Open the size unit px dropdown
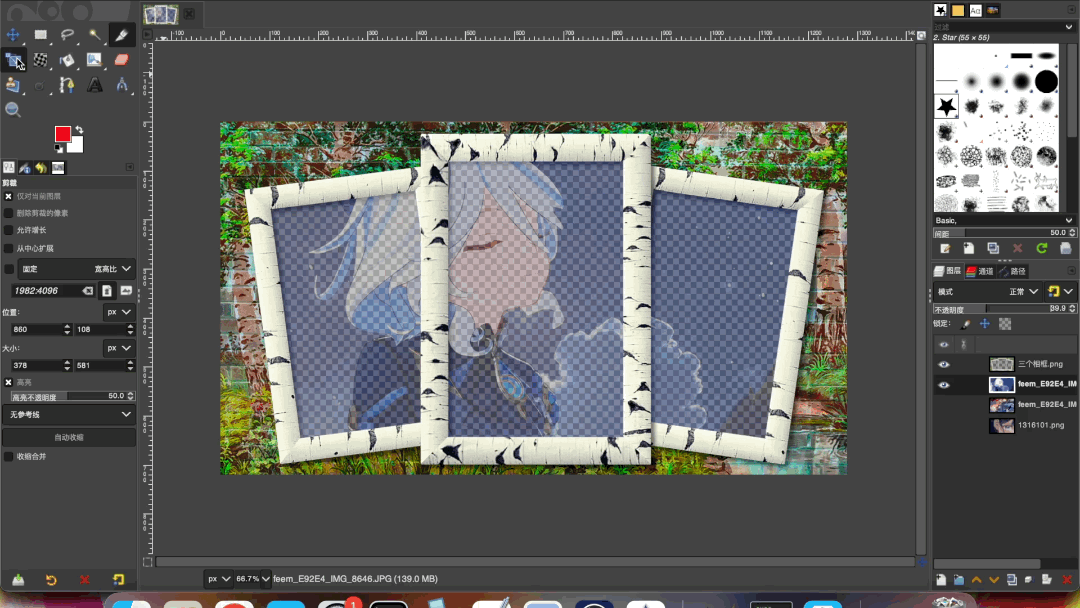This screenshot has height=608, width=1080. tap(118, 348)
